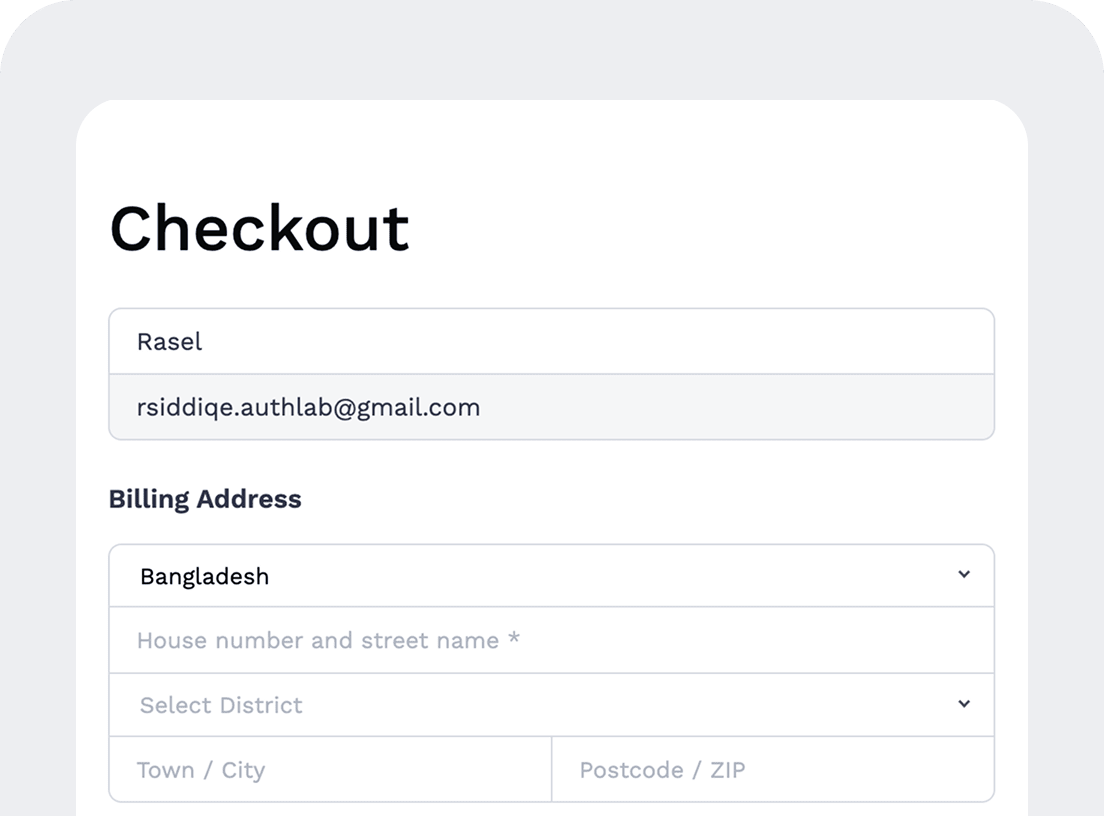Click the Select District placeholder text
Viewport: 1104px width, 816px height.
[221, 705]
